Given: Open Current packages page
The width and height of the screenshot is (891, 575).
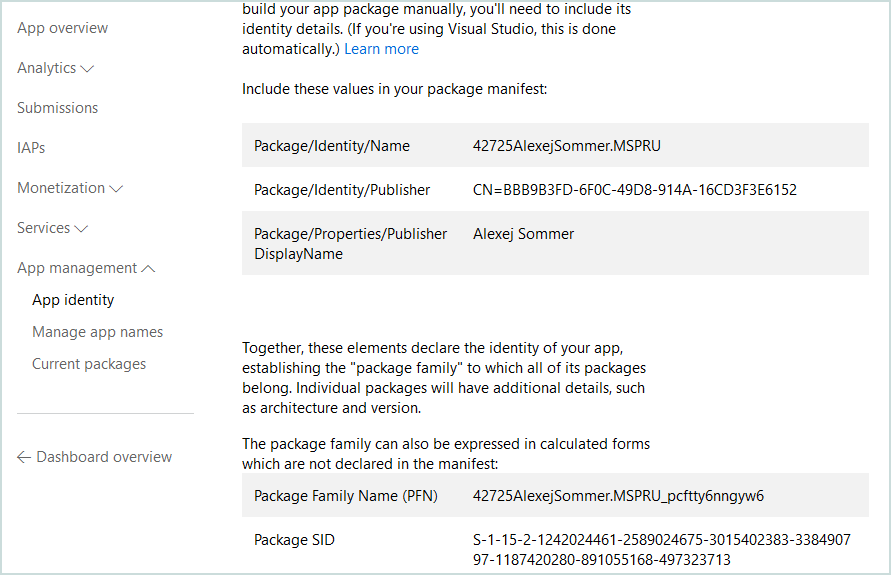Looking at the screenshot, I should [89, 364].
